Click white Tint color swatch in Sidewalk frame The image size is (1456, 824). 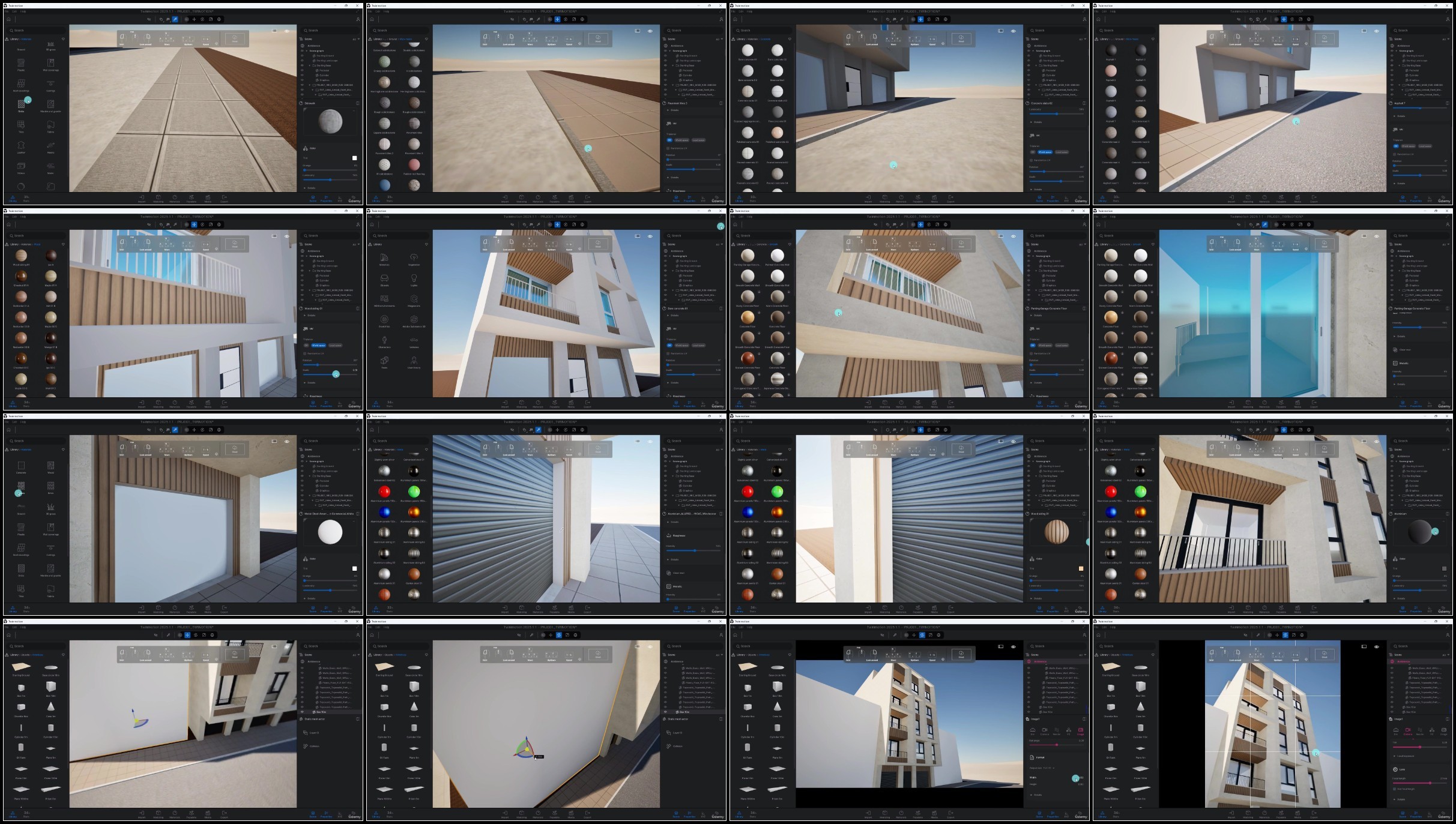point(355,158)
